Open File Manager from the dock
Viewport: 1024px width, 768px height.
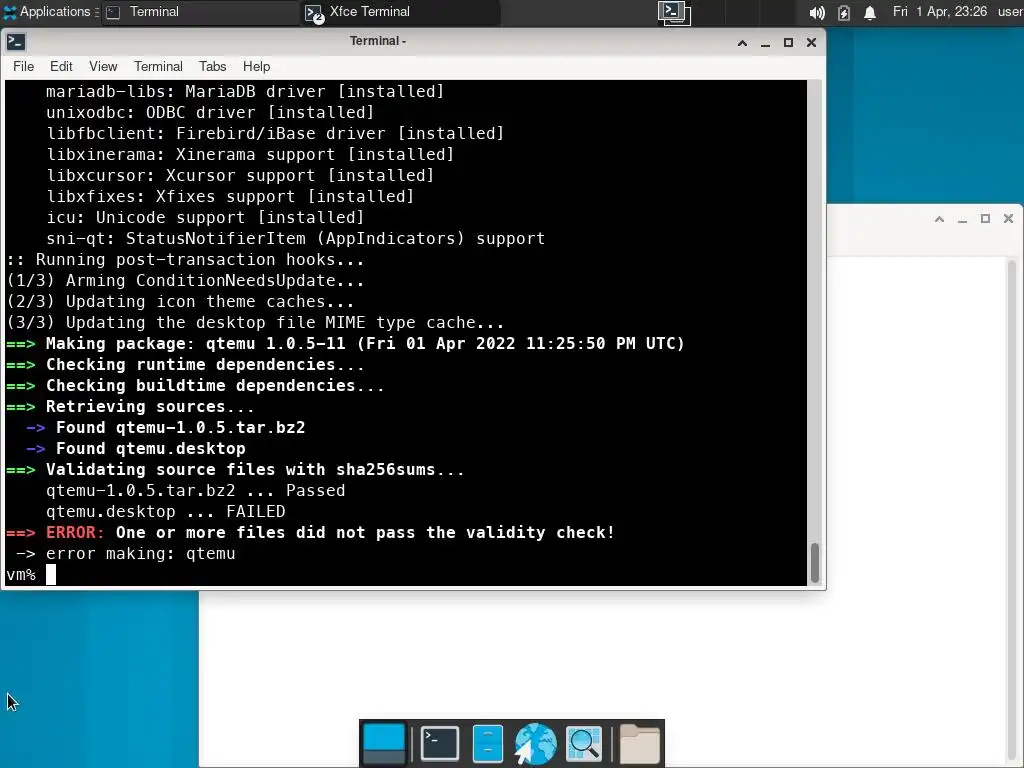(487, 743)
